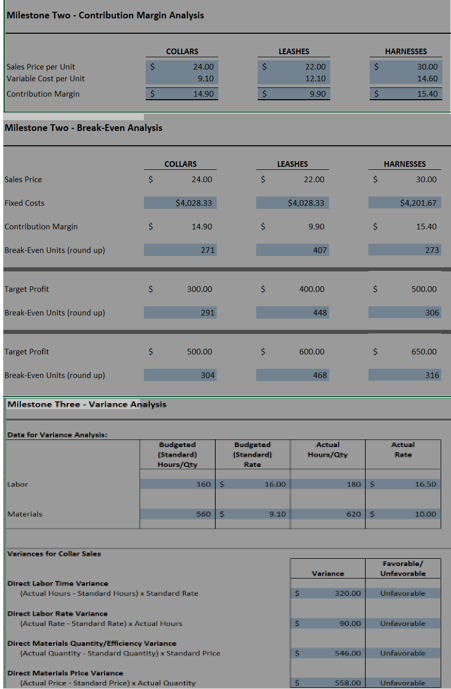Select Harnesses fixed costs cell $4,201.67
This screenshot has width=451, height=689.
click(x=404, y=203)
